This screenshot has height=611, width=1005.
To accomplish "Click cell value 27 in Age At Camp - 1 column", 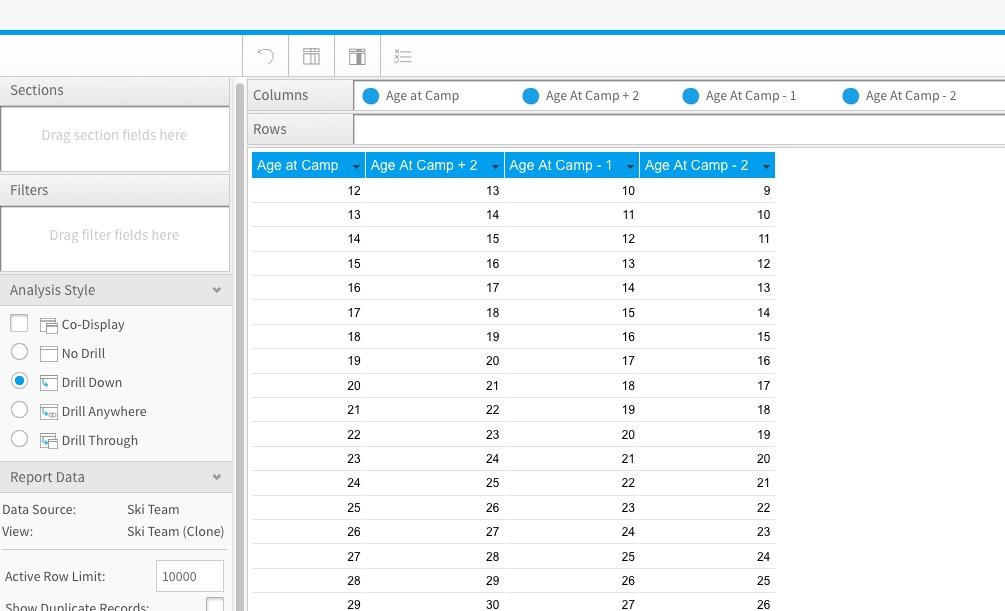I will [628, 605].
